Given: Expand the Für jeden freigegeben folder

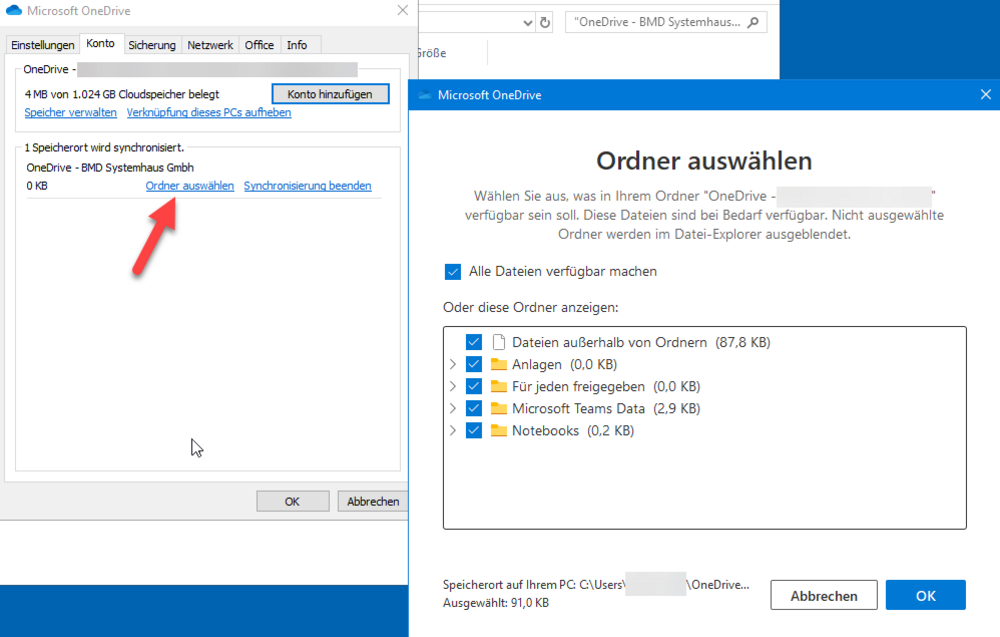Looking at the screenshot, I should coord(453,386).
